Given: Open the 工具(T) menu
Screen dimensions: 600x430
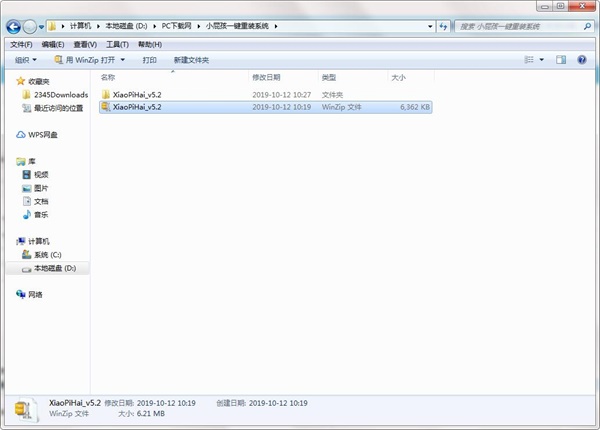Looking at the screenshot, I should (117, 45).
